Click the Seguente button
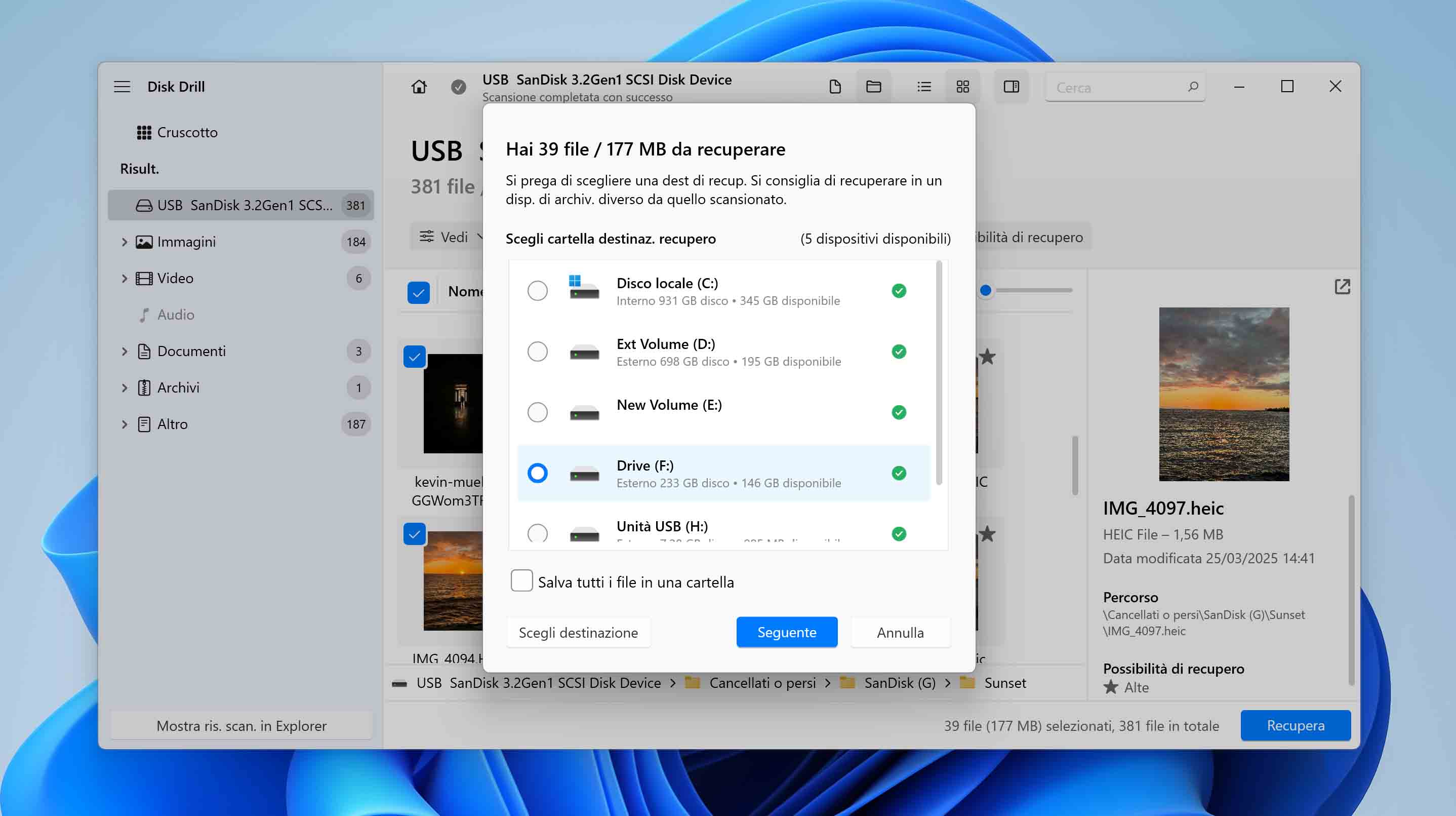This screenshot has width=1456, height=816. pyautogui.click(x=787, y=632)
